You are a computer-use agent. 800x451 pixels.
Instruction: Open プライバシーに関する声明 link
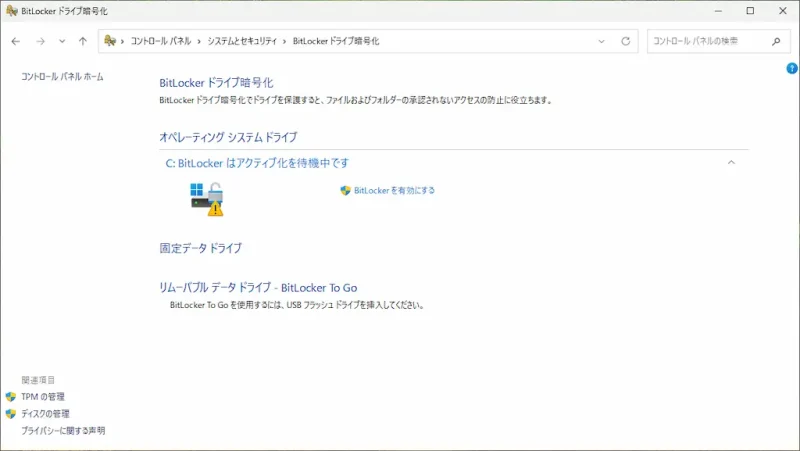point(63,431)
